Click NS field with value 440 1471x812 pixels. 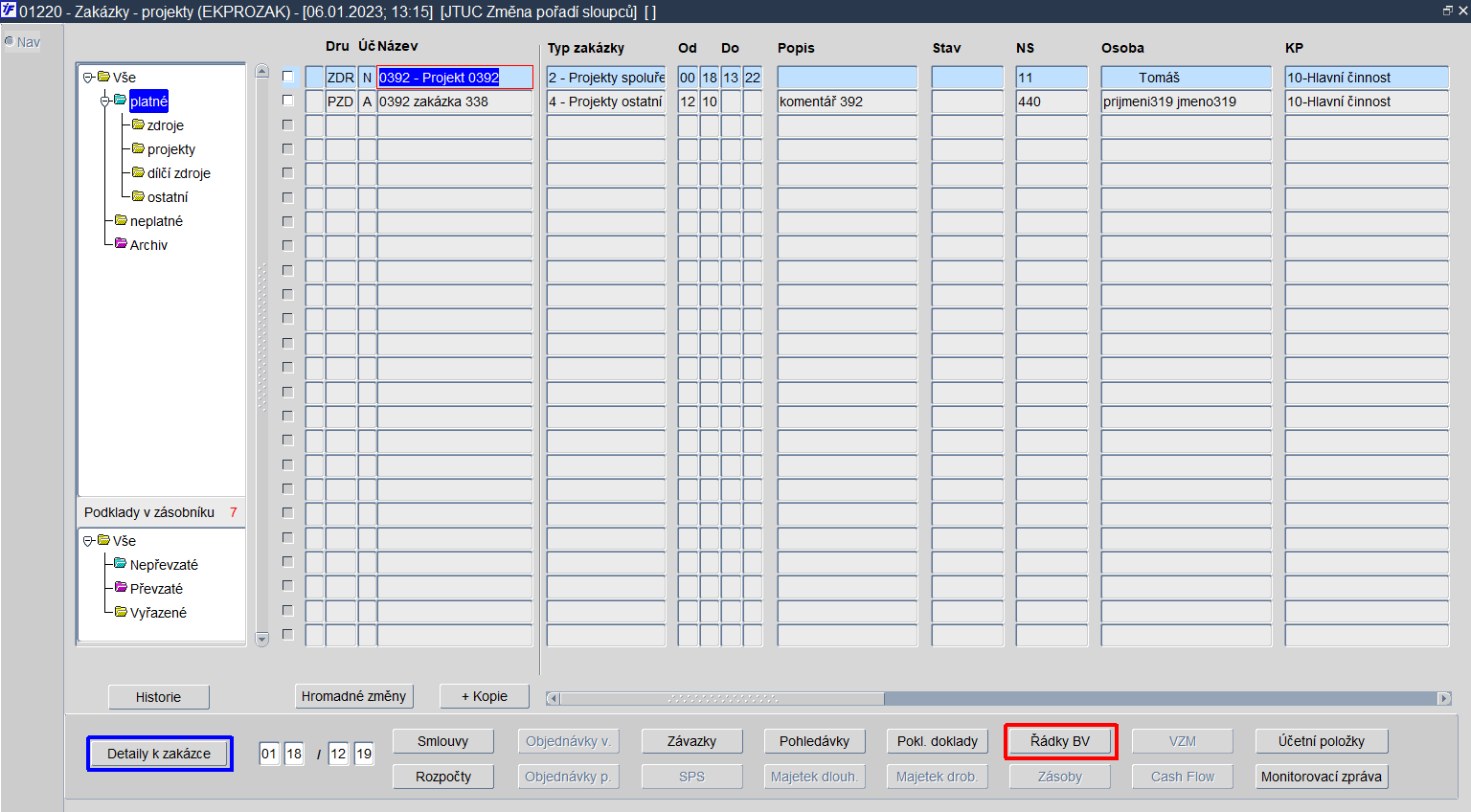(x=1052, y=101)
